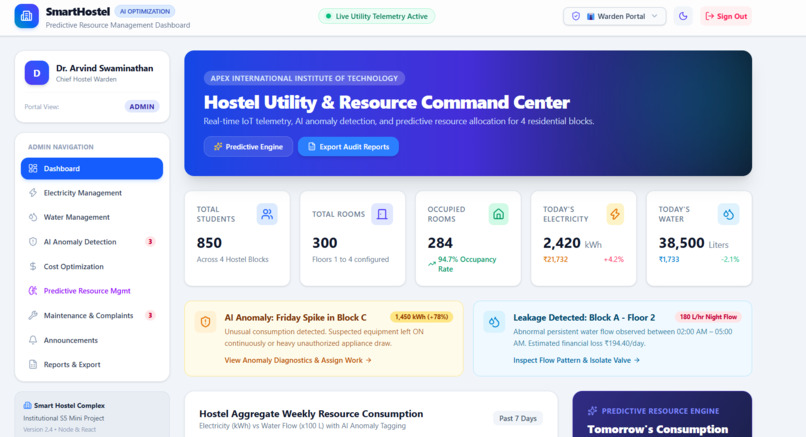Open View Anomaly Diagnostics & Assign Work link
Viewport: 806px width, 437px height.
coord(298,360)
